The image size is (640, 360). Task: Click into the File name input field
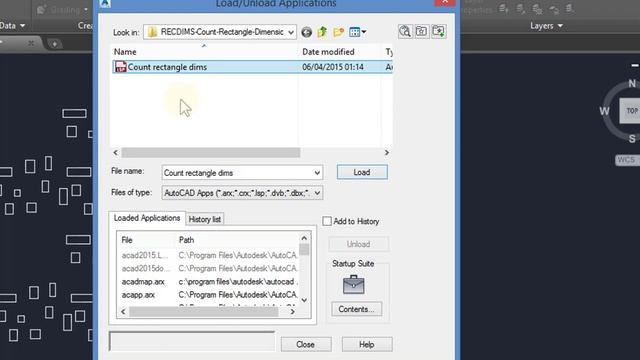coord(237,173)
